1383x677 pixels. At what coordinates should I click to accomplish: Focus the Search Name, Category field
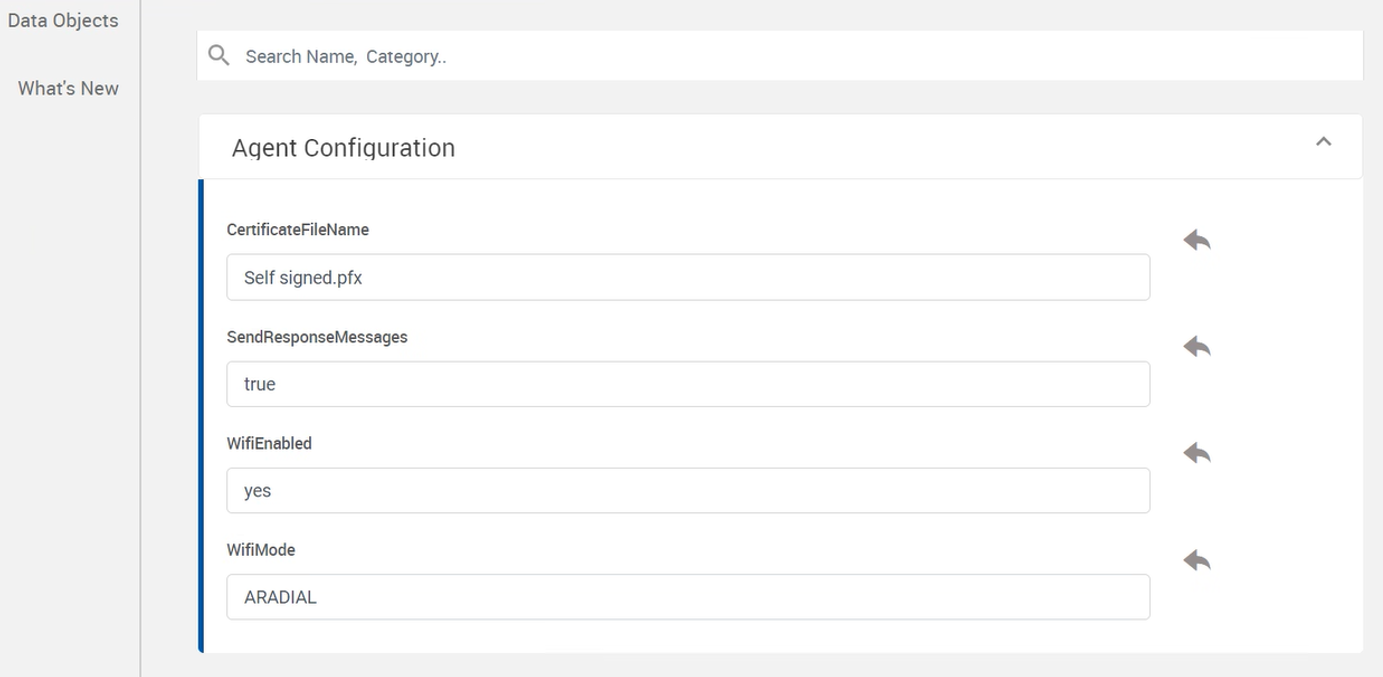(780, 57)
